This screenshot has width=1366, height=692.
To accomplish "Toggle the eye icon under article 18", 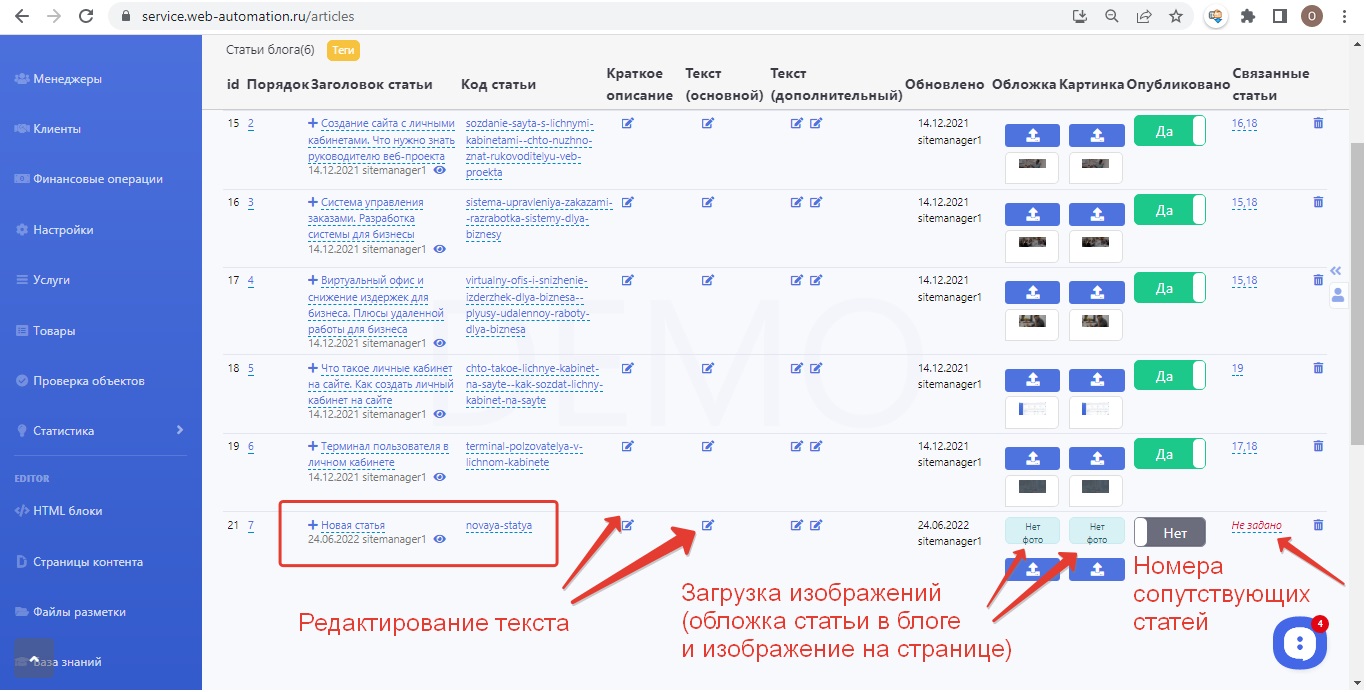I will click(x=440, y=414).
